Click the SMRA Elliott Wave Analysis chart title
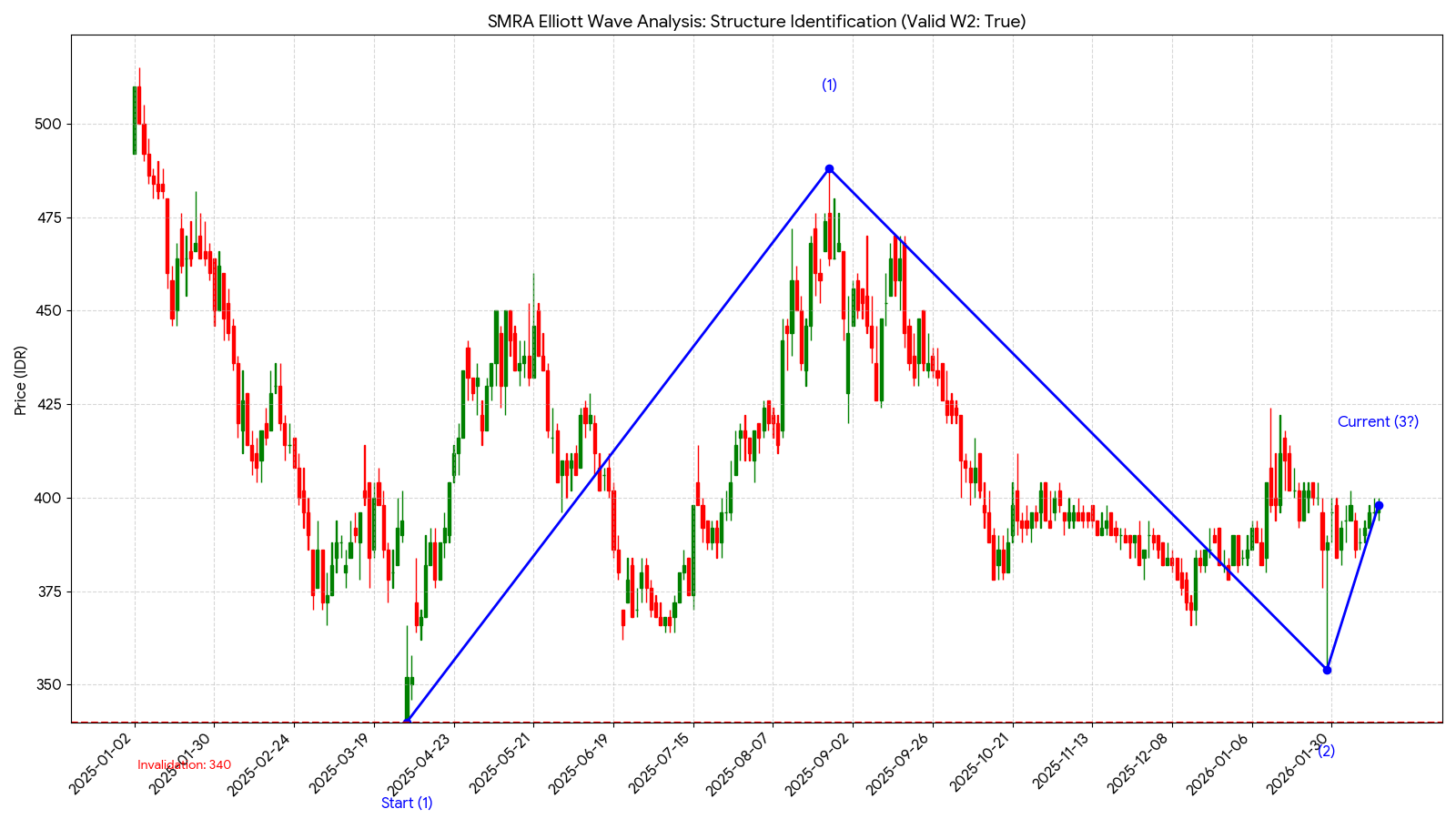Viewport: 1456px width, 819px height. tap(756, 21)
